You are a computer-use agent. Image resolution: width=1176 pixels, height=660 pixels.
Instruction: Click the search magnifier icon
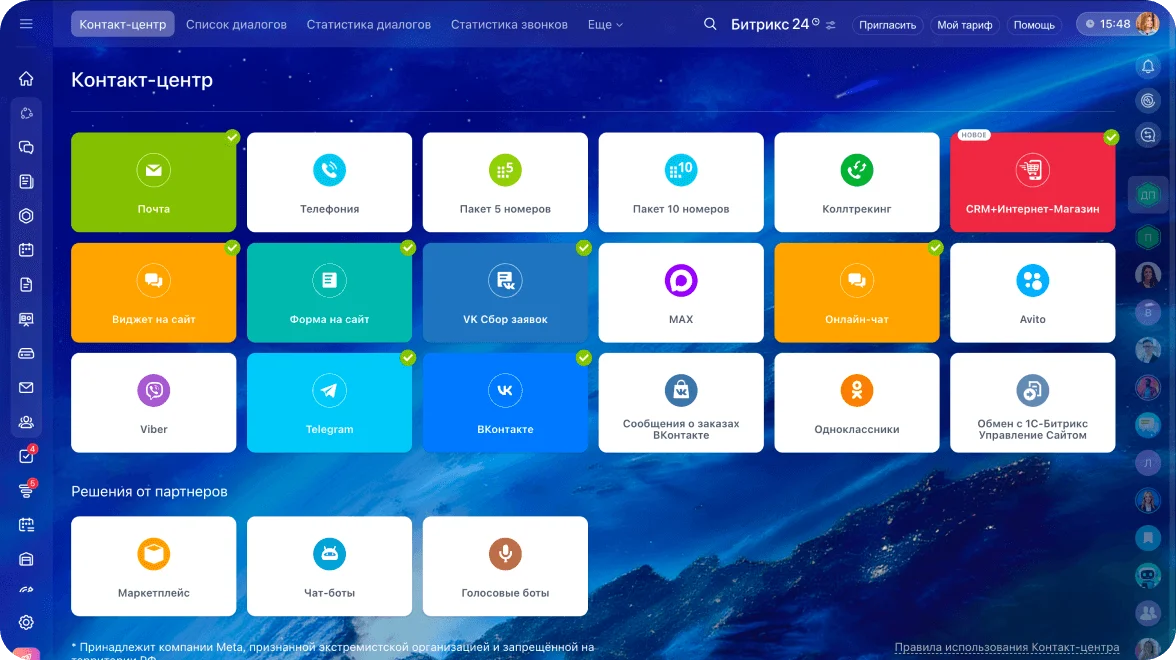point(710,24)
